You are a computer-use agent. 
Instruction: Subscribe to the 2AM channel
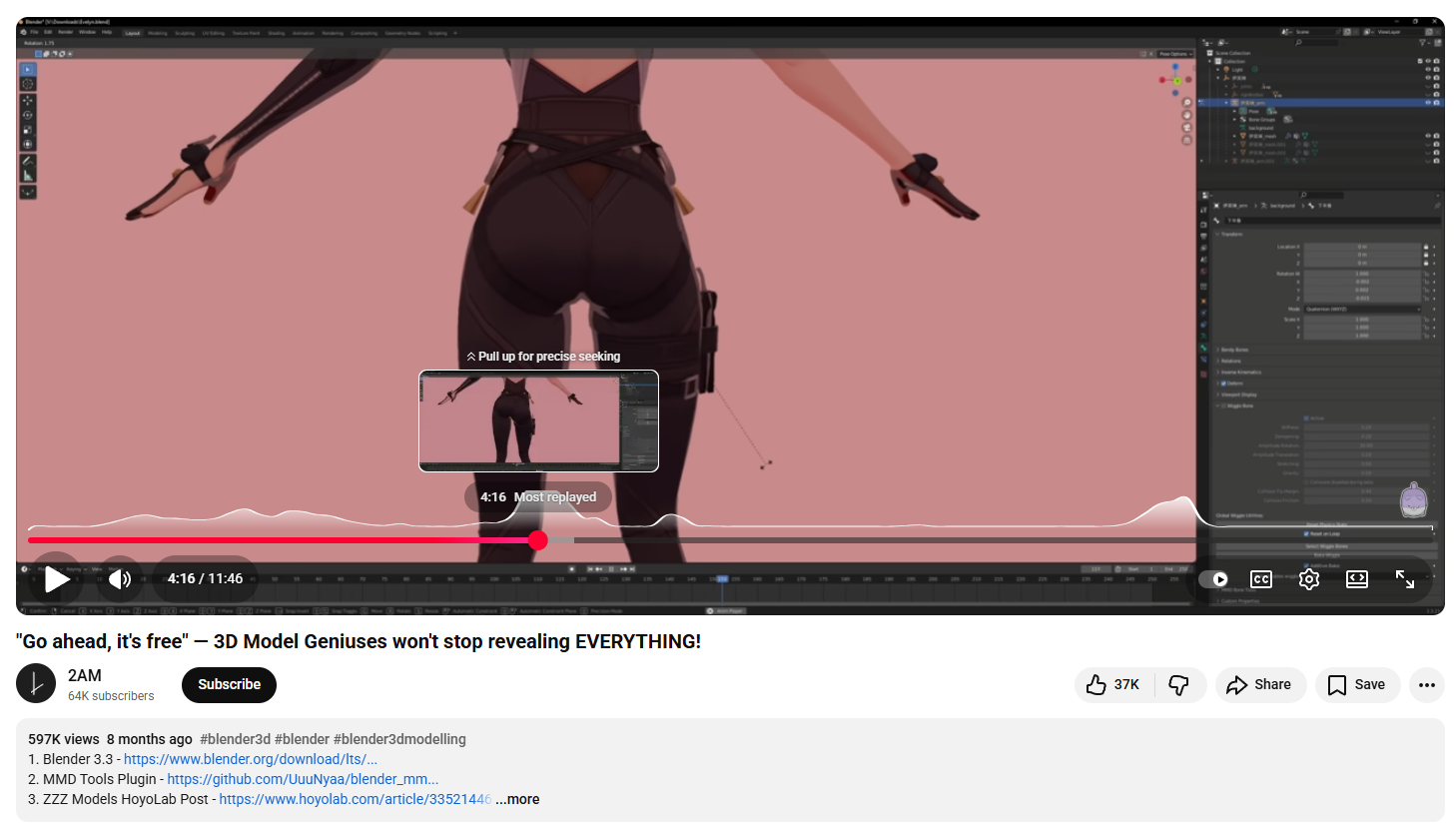pos(229,684)
